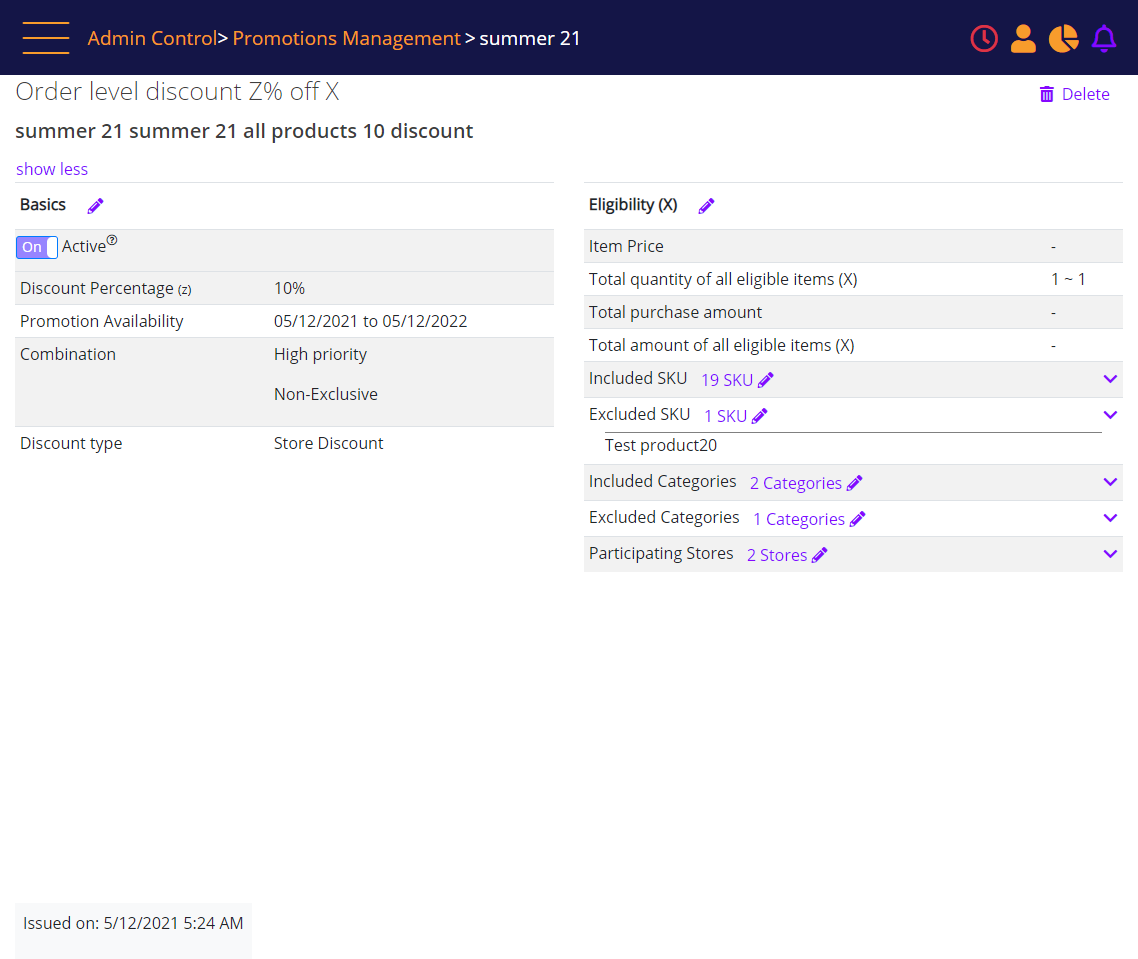
Task: Click the Order level discount heading
Action: pos(177,91)
